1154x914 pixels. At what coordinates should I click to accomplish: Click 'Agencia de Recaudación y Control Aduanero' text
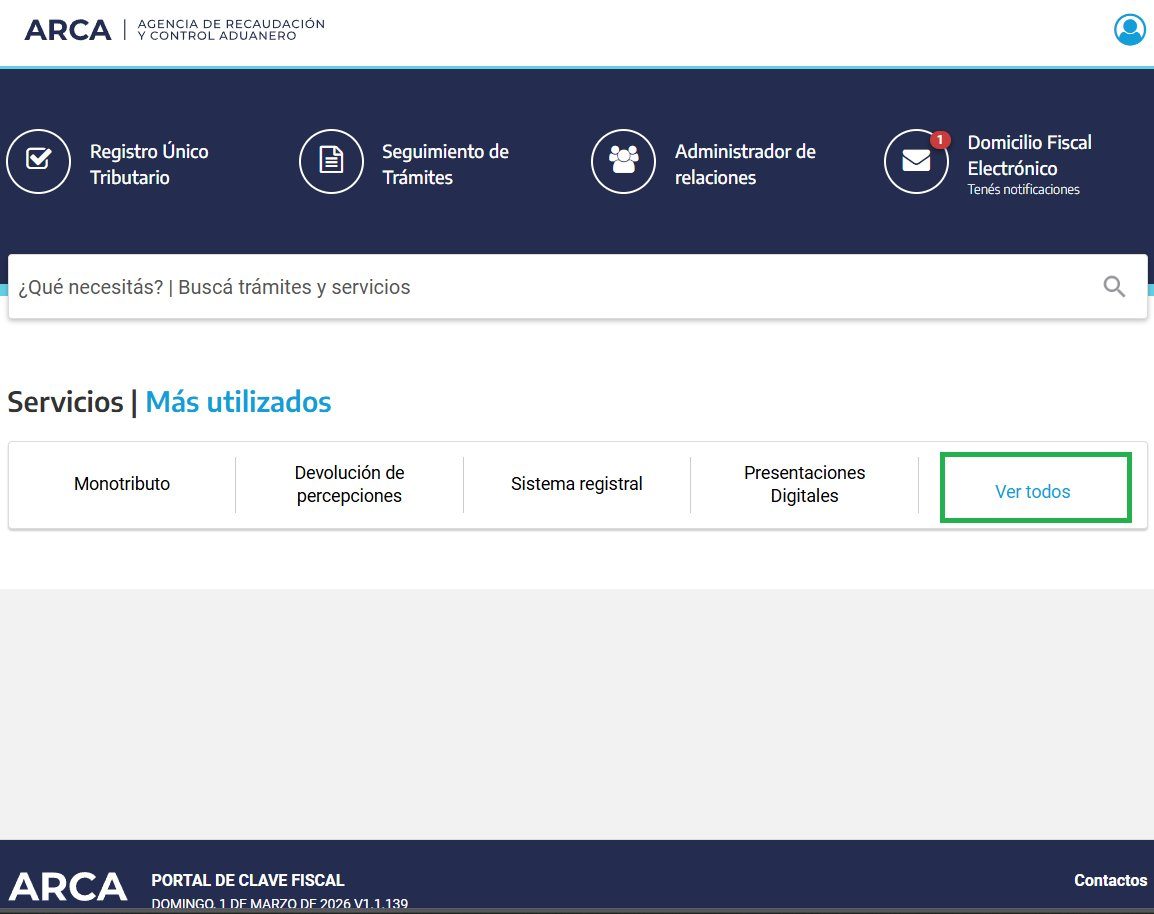point(231,29)
